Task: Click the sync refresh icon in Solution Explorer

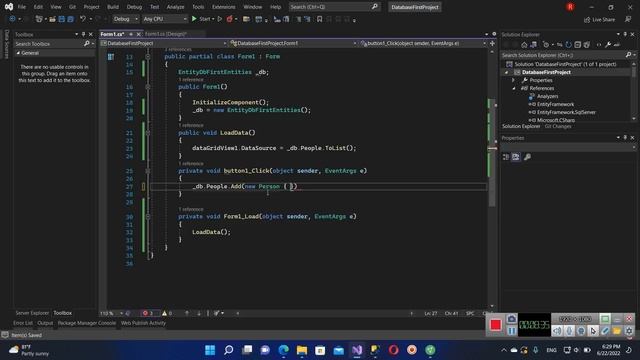Action: coord(568,44)
